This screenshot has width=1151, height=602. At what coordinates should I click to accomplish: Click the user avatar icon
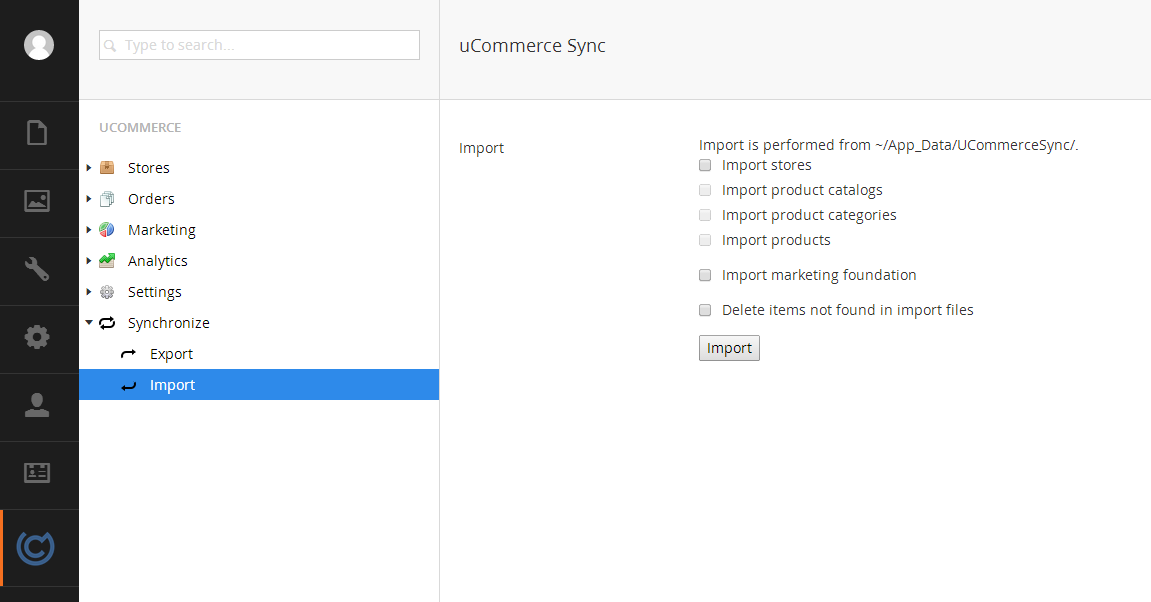39,45
